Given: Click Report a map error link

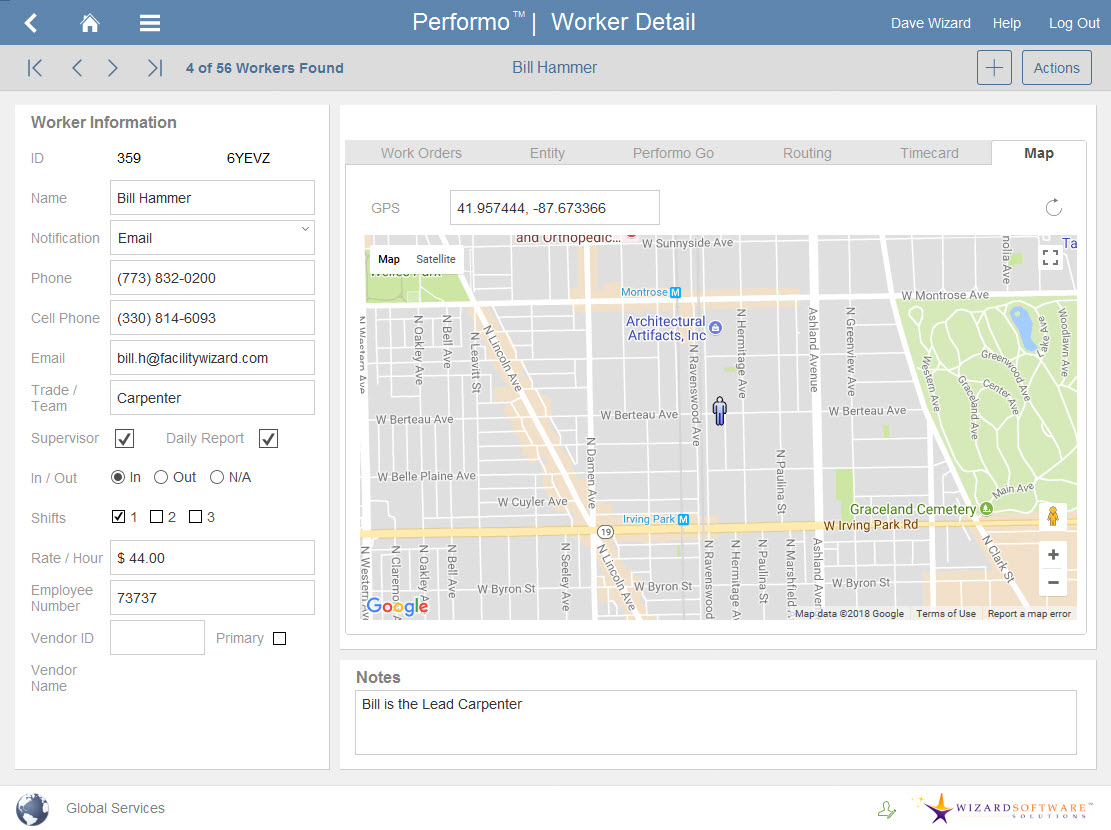Looking at the screenshot, I should click(x=1029, y=614).
